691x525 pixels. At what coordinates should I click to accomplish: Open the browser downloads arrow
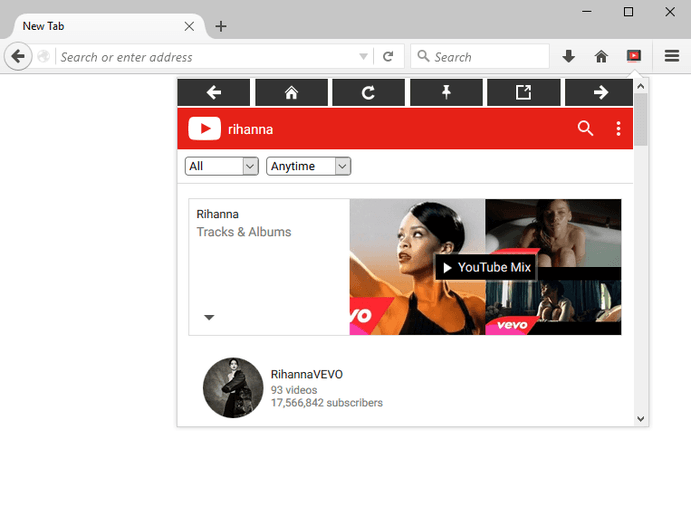coord(568,56)
